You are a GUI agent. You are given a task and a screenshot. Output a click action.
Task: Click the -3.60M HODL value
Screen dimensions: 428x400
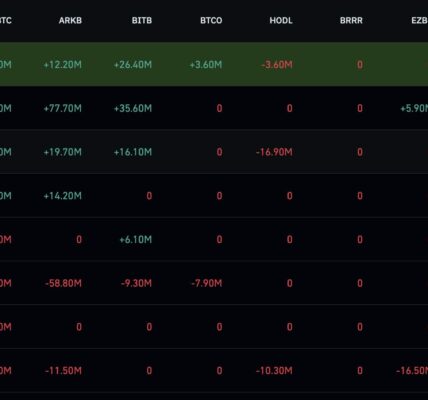277,64
